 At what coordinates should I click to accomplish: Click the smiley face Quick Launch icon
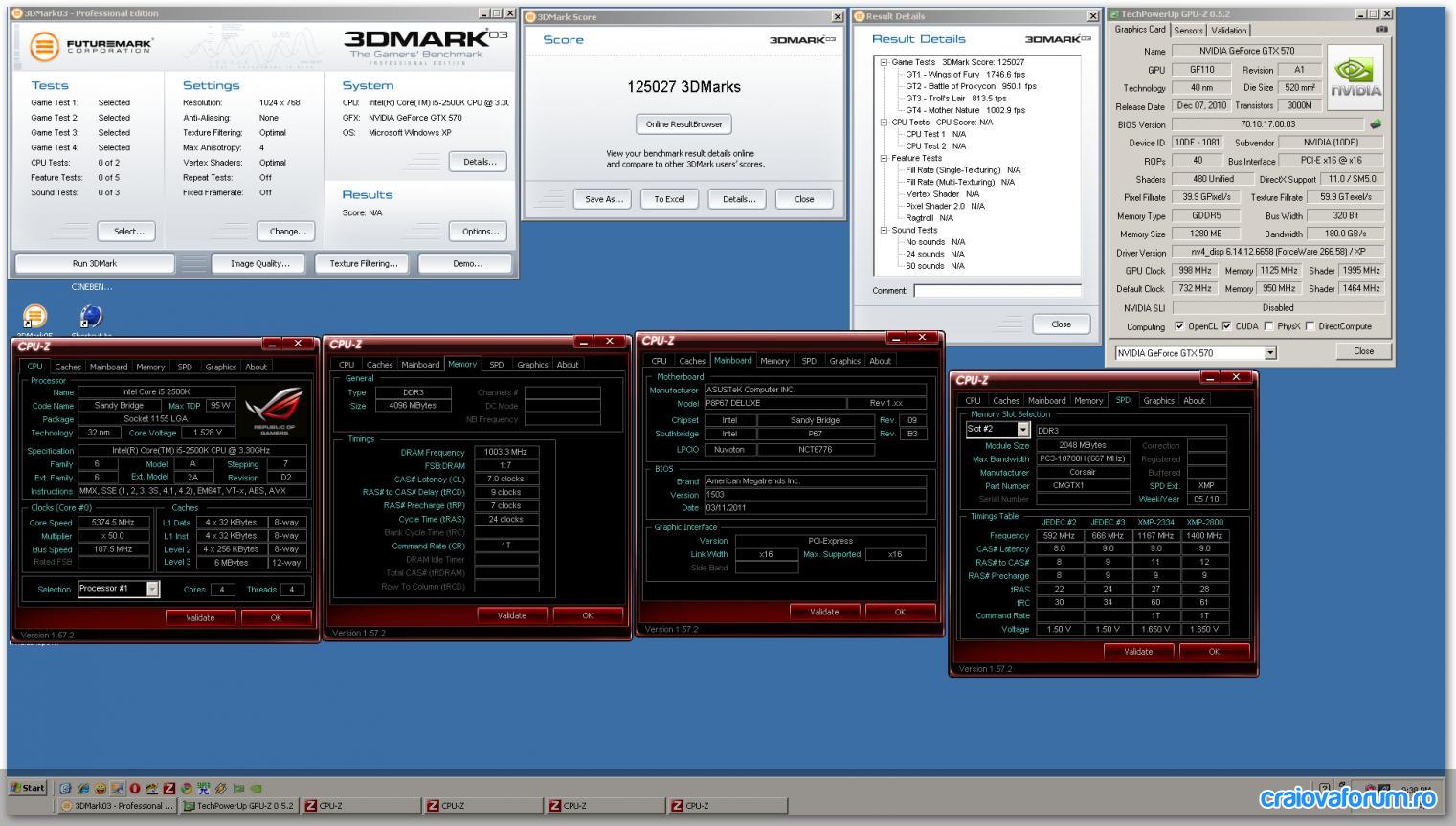click(x=100, y=789)
